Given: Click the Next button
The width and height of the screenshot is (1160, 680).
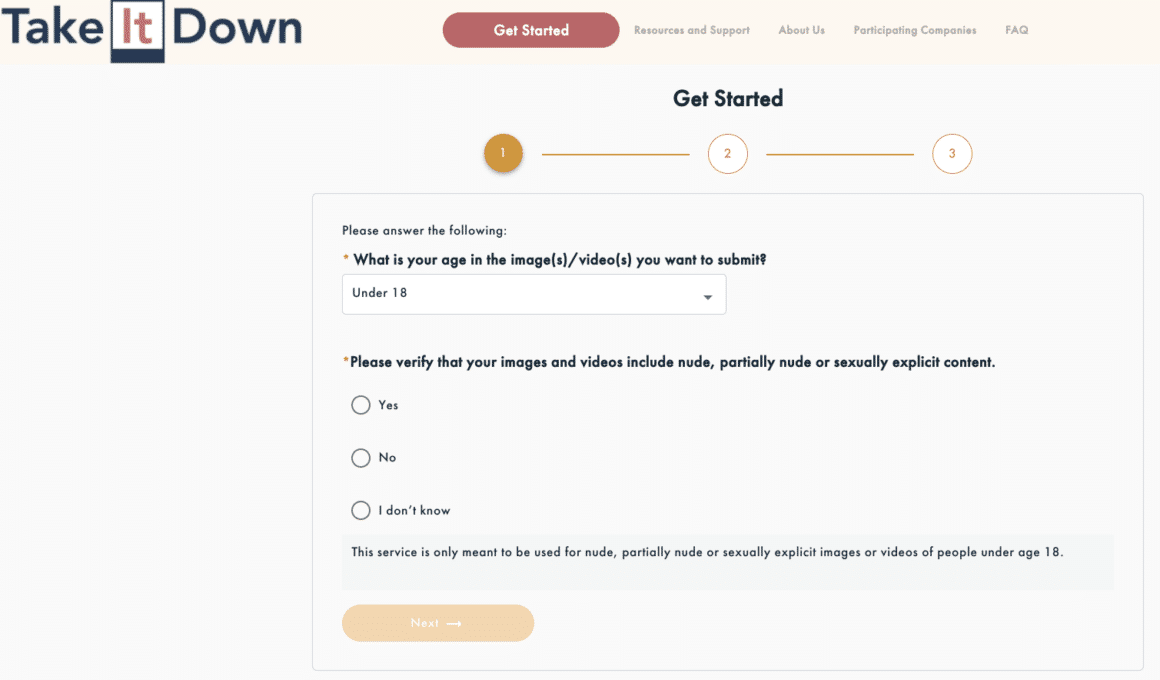Looking at the screenshot, I should click(438, 623).
